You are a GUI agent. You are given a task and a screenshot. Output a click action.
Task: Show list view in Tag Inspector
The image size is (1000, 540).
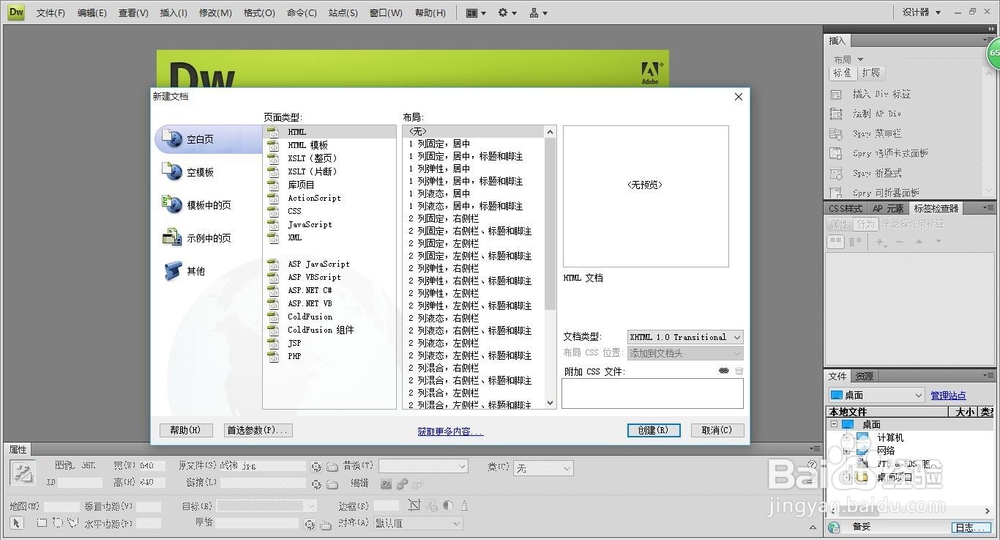pyautogui.click(x=855, y=241)
